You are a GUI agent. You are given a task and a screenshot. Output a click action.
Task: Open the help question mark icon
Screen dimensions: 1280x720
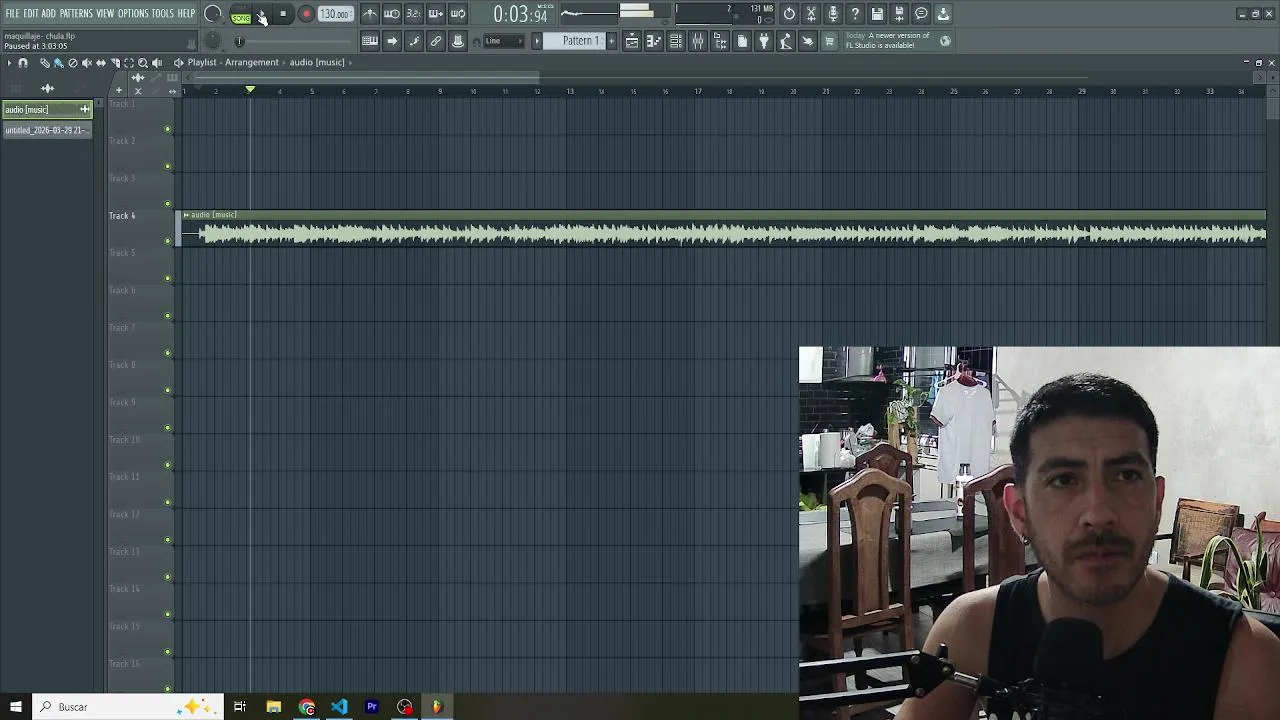tap(855, 14)
